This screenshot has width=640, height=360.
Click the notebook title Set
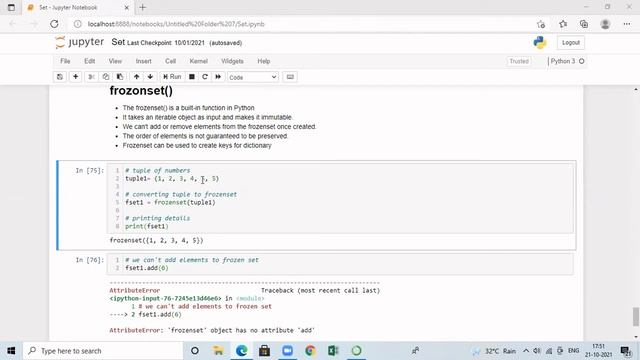118,42
